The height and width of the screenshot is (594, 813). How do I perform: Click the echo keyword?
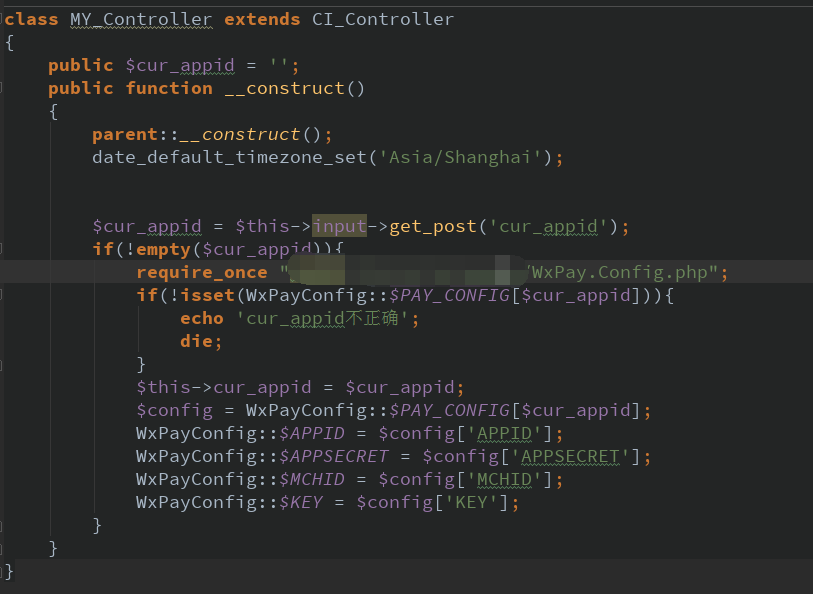coord(201,318)
